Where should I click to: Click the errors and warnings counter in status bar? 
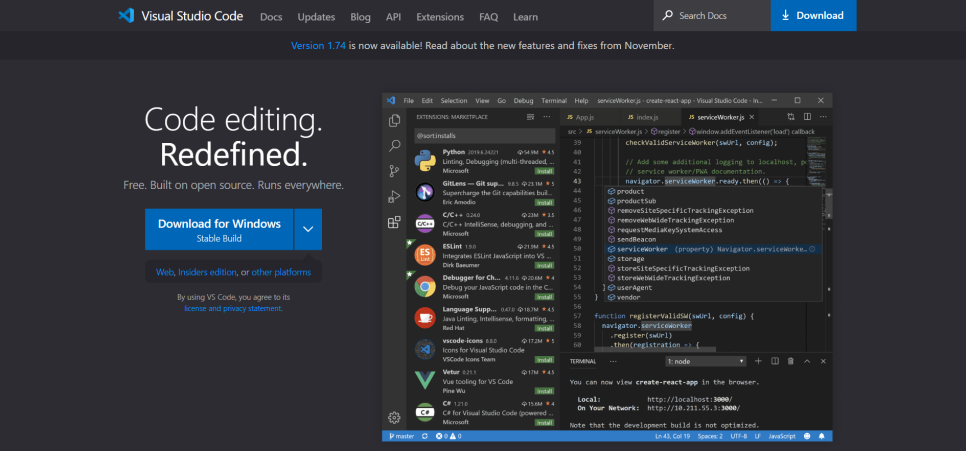pos(448,436)
